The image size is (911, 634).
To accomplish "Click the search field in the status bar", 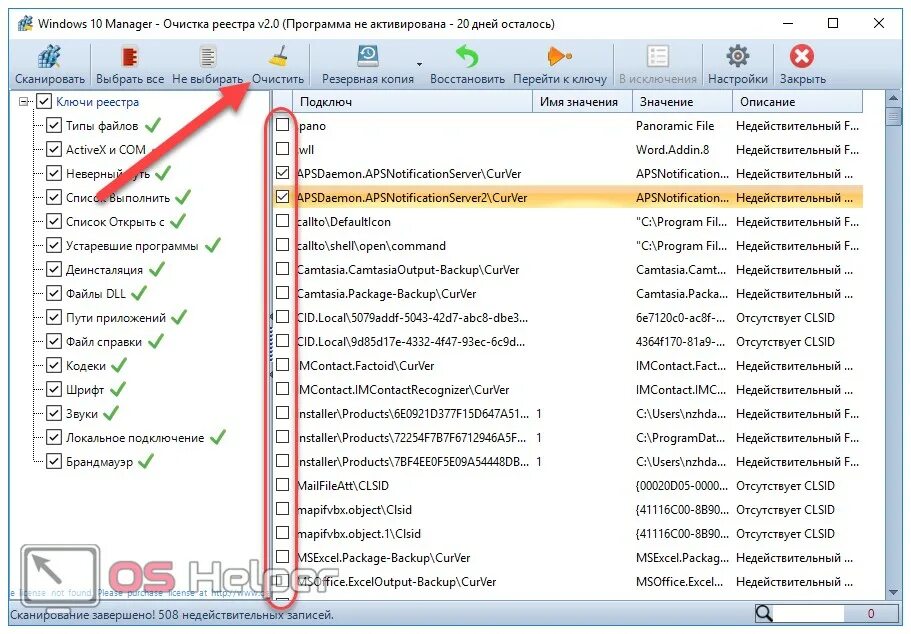I will coord(809,613).
